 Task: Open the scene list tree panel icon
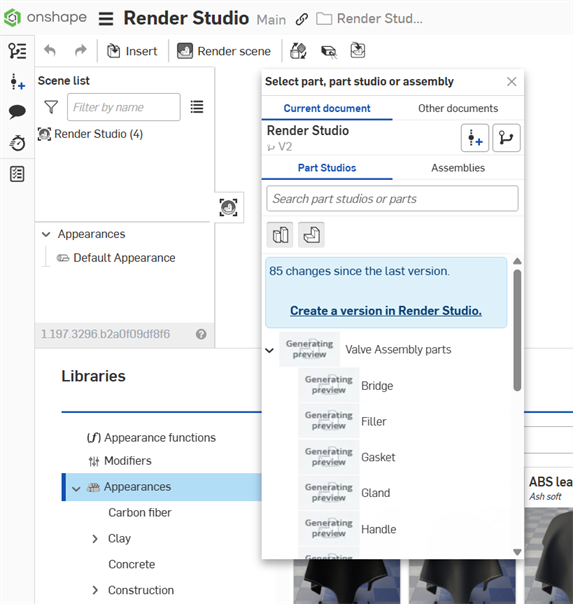pos(17,50)
